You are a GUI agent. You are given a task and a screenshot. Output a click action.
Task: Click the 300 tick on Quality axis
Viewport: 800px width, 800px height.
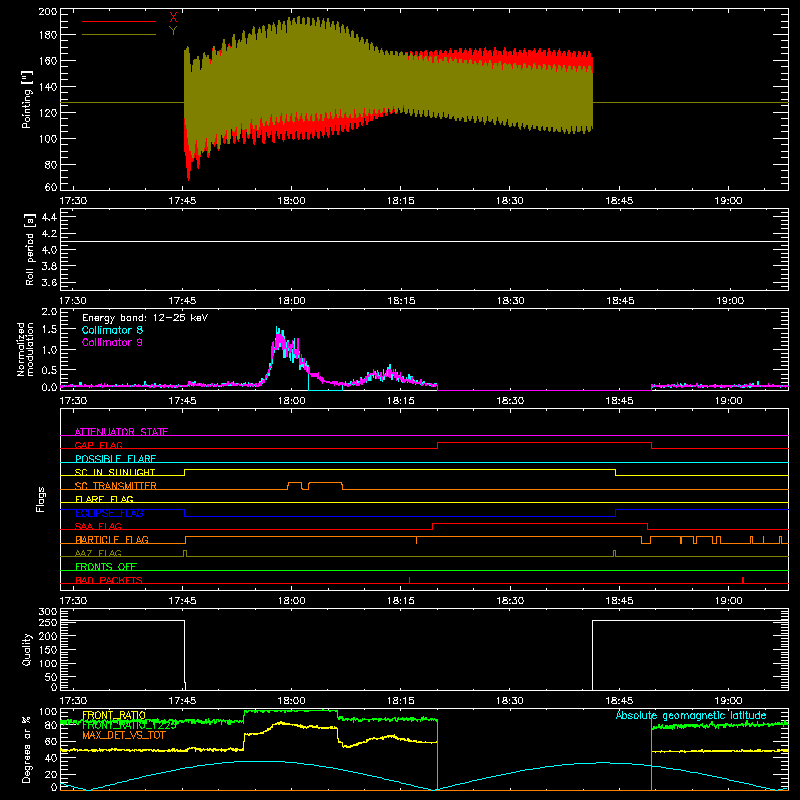click(x=48, y=612)
